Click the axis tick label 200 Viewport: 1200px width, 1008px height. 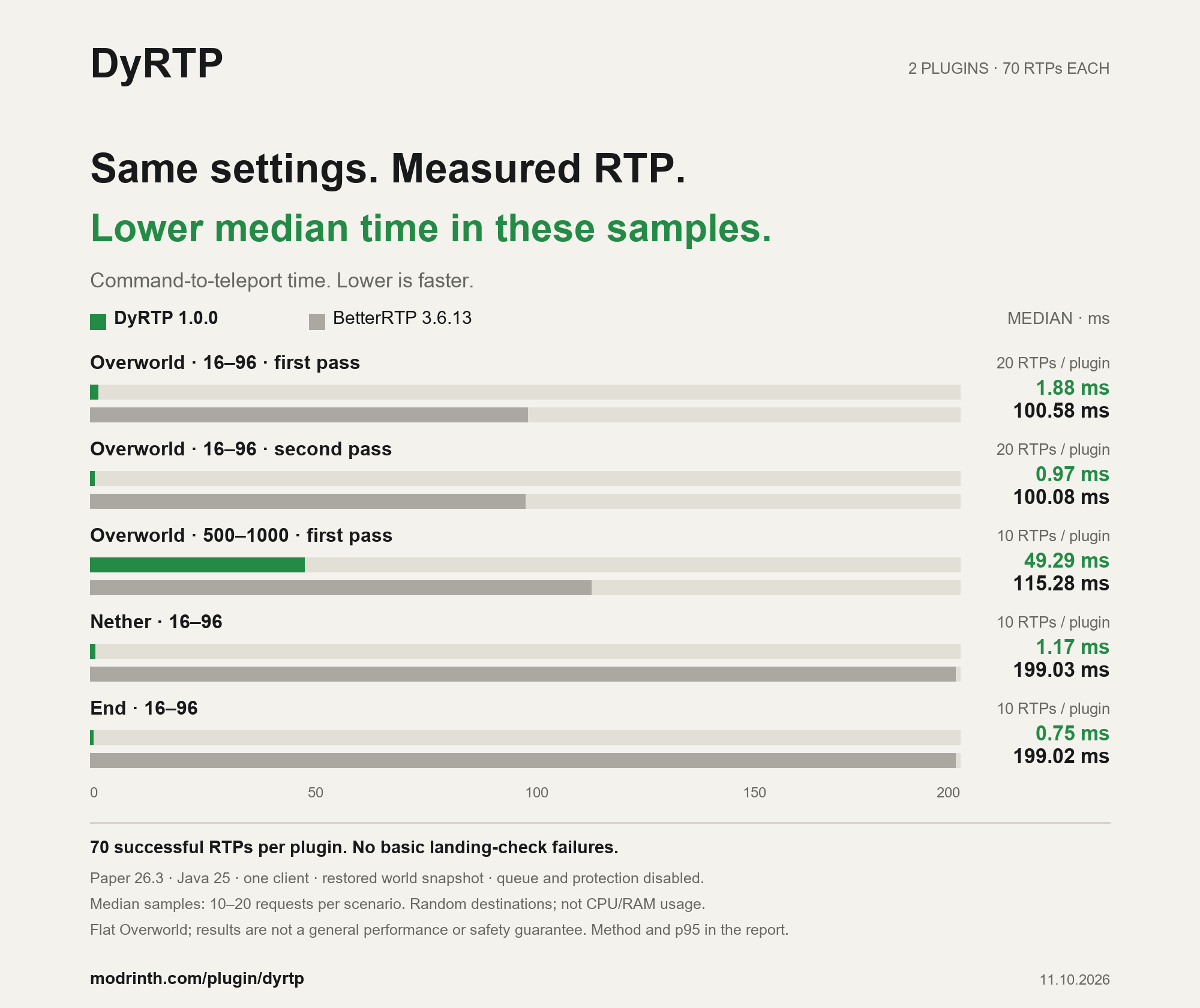[948, 793]
